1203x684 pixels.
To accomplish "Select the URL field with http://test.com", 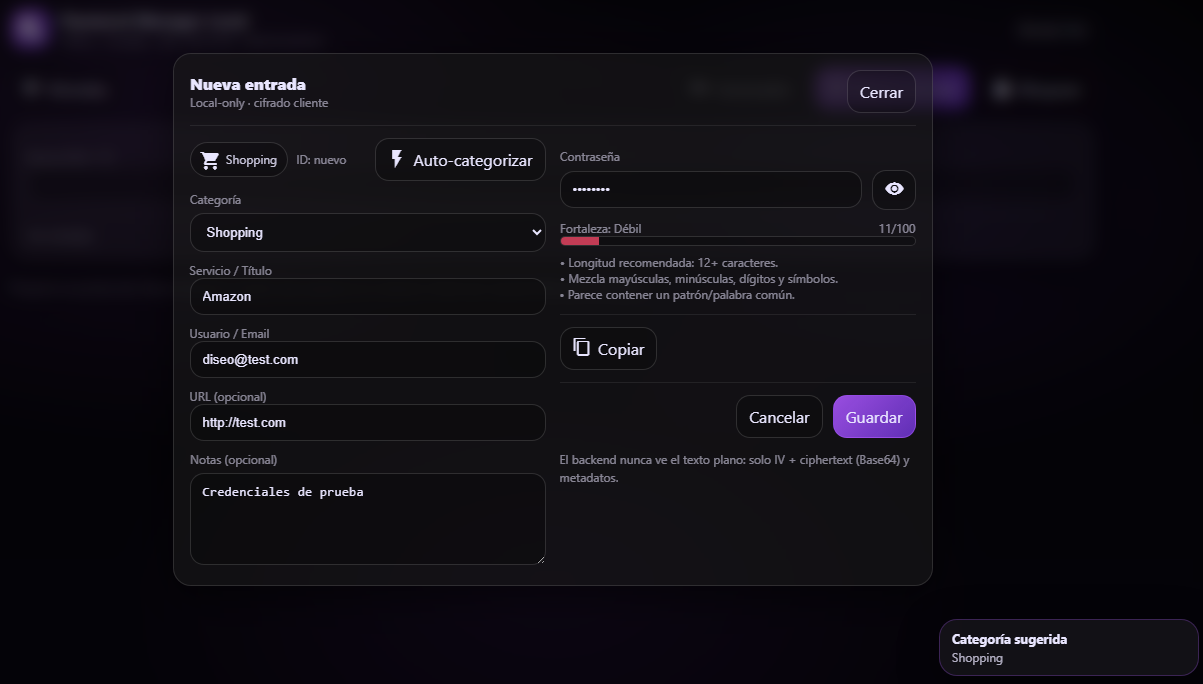I will click(367, 422).
